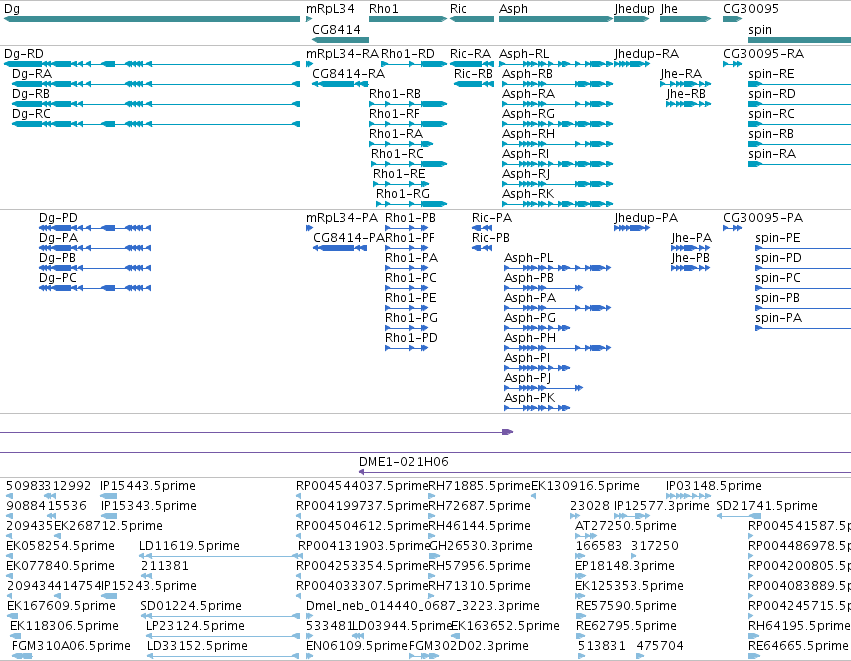Click transcript Asph-RL label
This screenshot has height=661, width=851.
(x=524, y=54)
